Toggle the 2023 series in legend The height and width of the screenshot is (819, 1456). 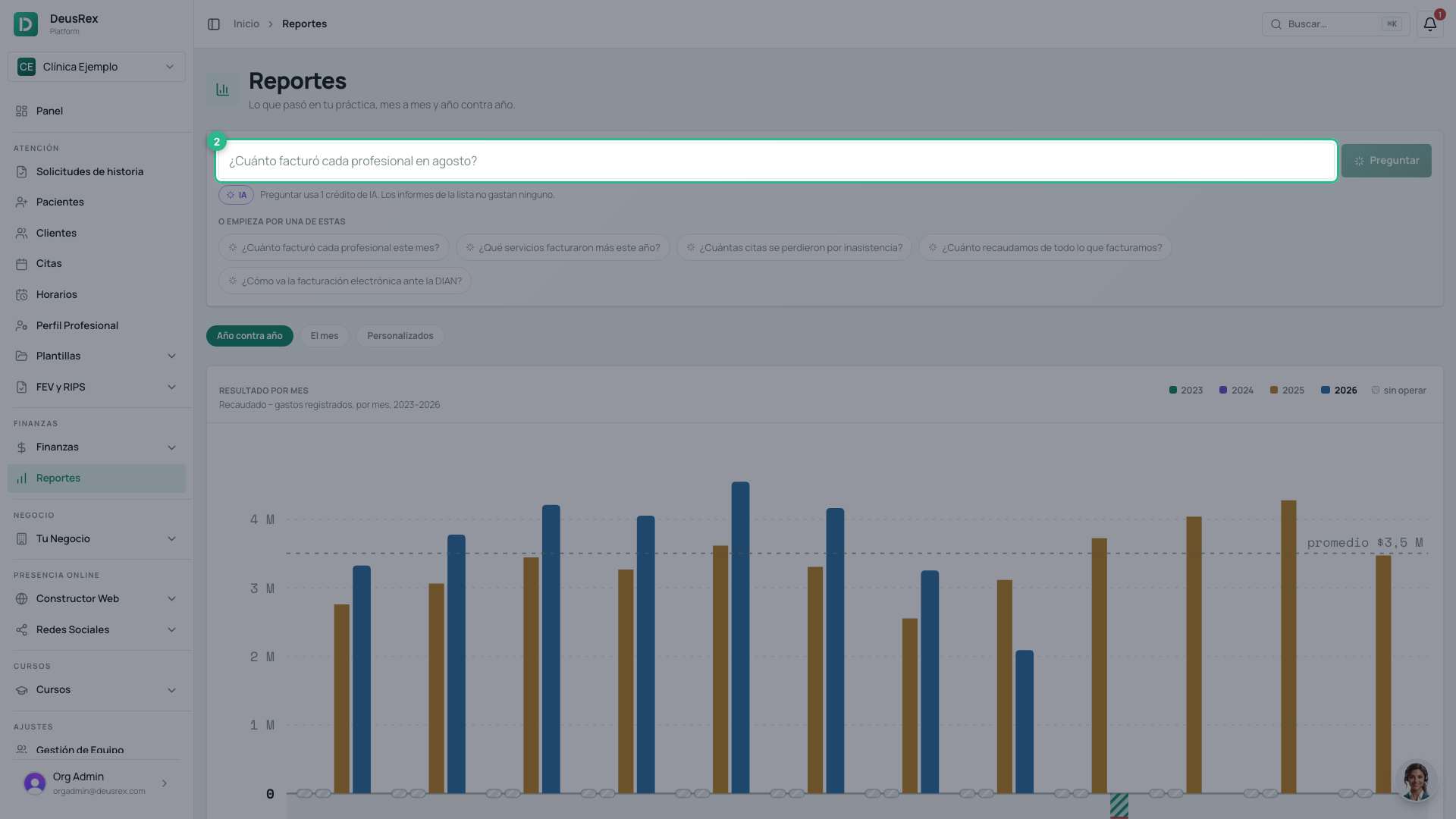pos(1186,391)
